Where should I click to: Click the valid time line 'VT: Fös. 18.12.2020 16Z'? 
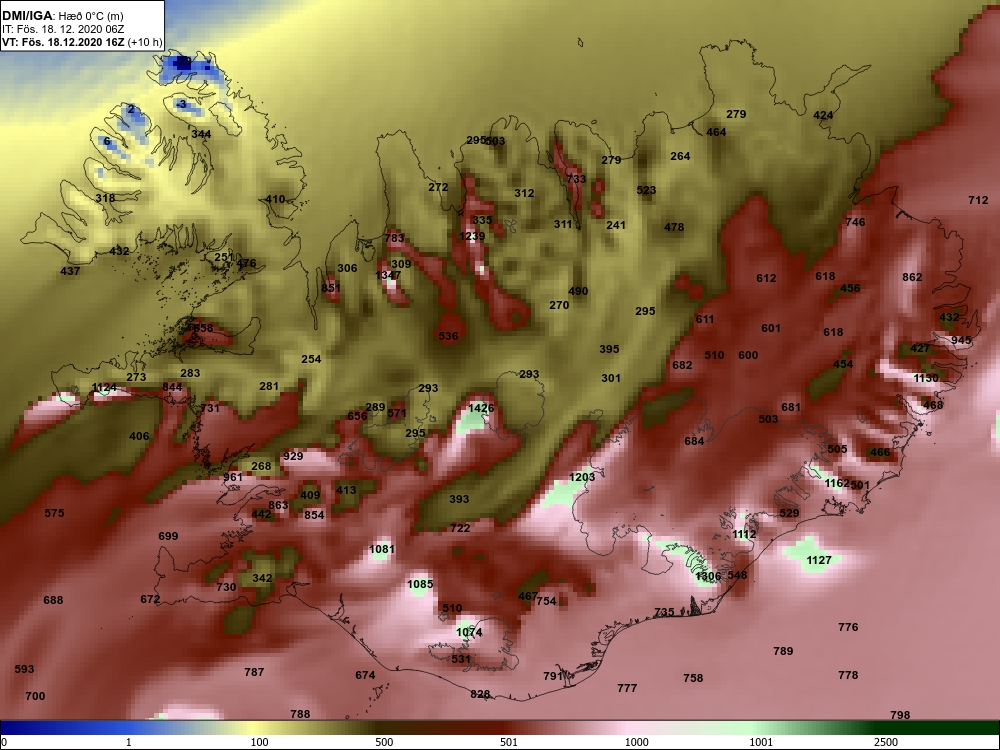[x=64, y=43]
